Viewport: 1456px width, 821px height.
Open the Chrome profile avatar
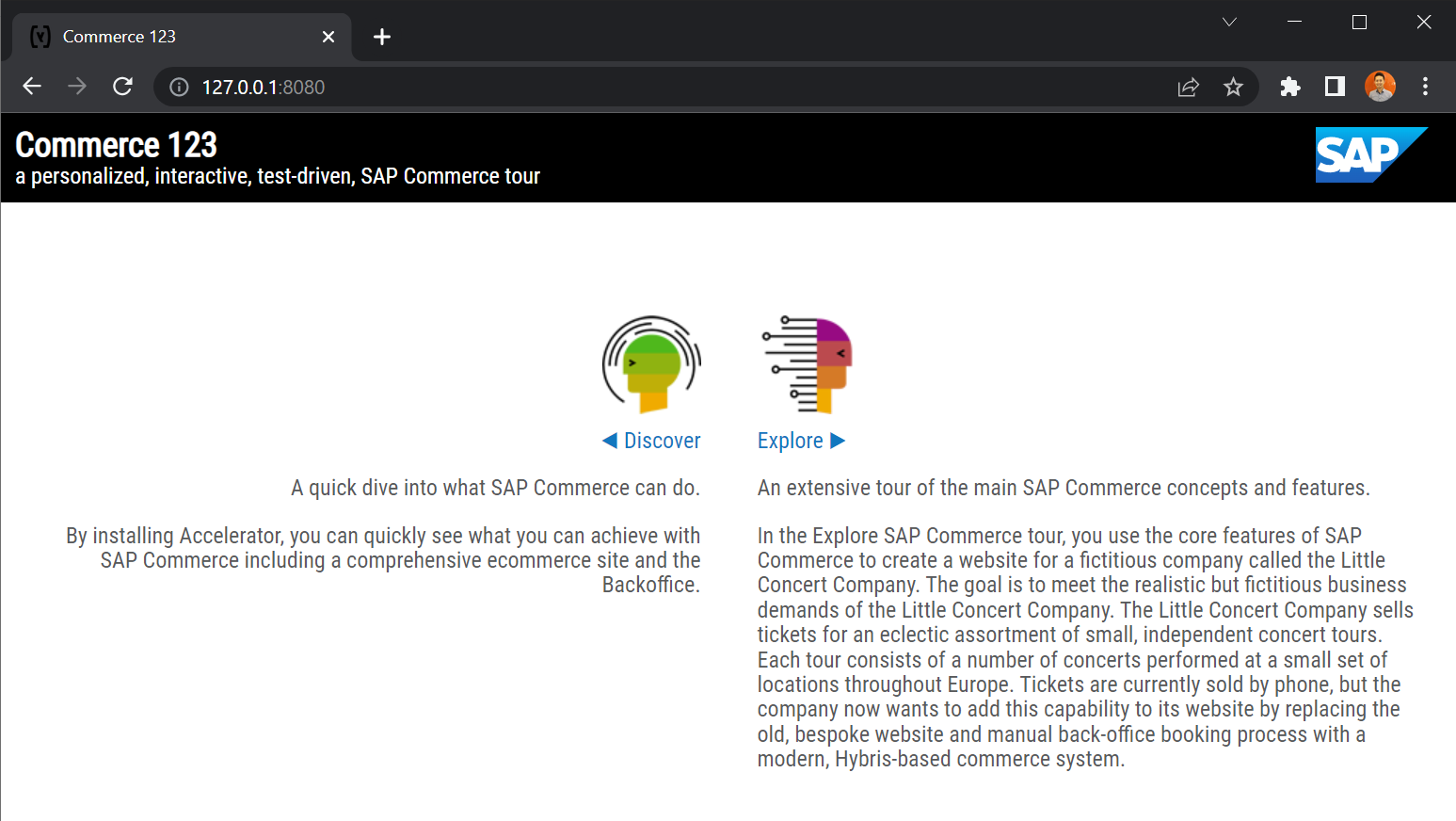(1380, 87)
